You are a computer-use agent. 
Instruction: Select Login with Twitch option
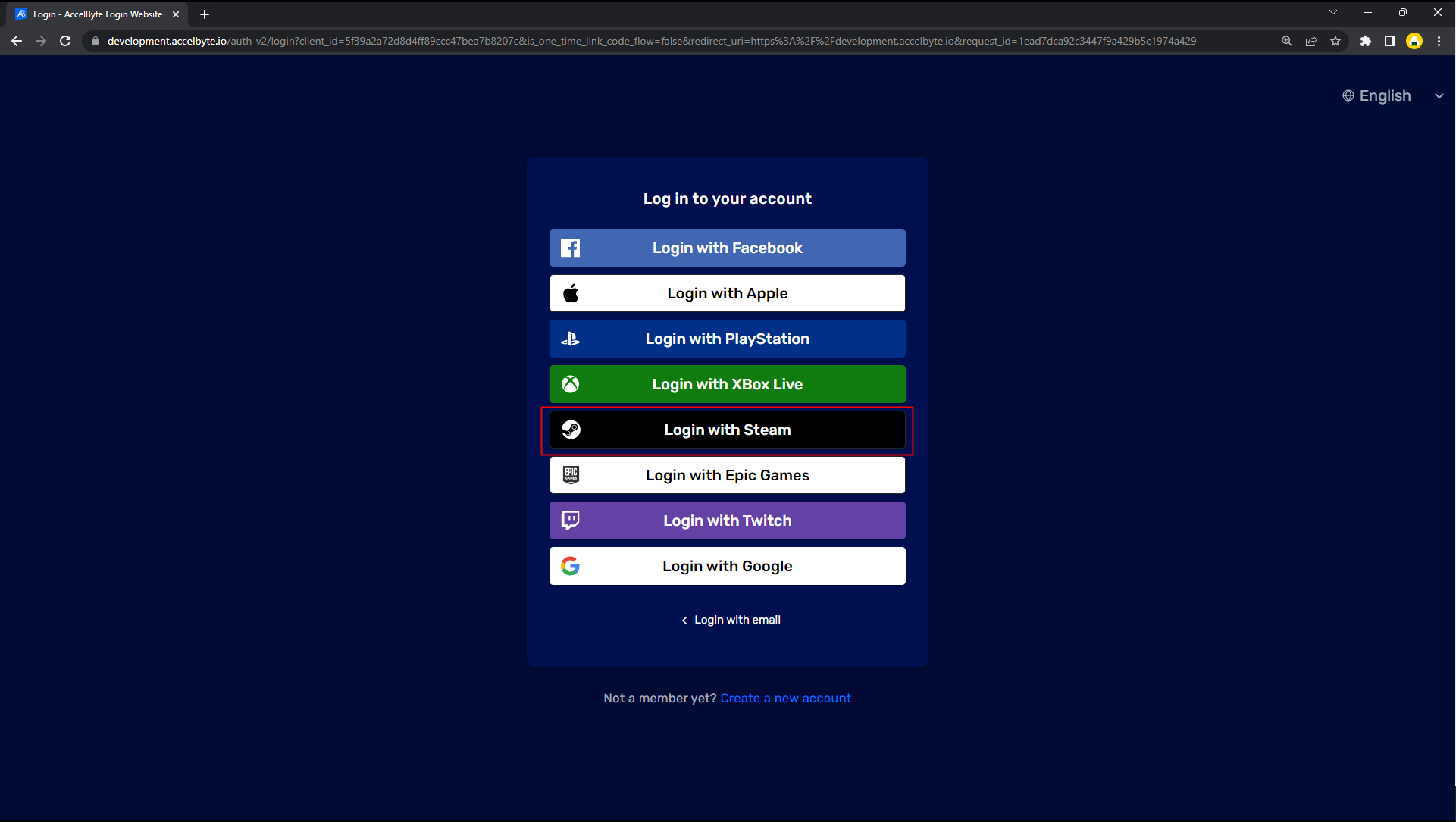[x=727, y=520]
